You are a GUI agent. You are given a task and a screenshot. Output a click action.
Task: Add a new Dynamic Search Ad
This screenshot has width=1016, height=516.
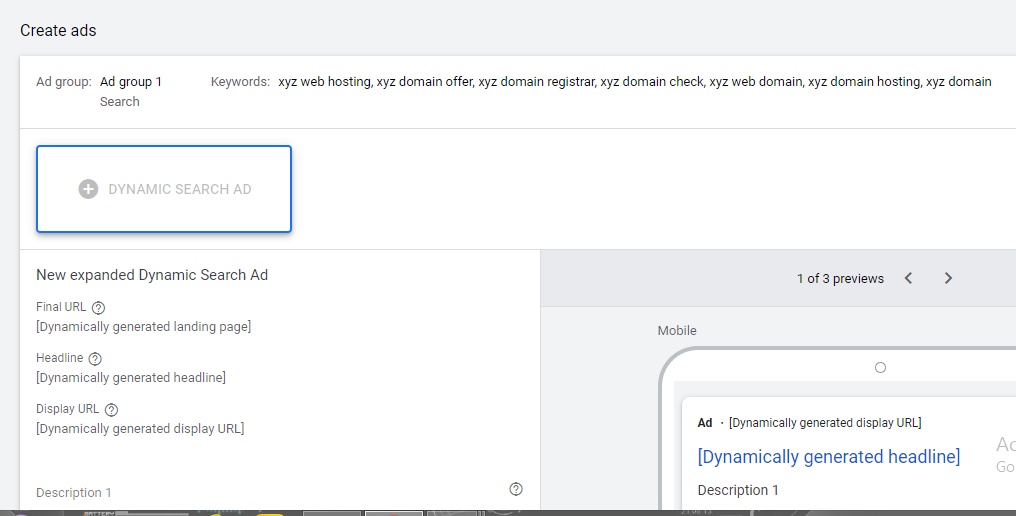(164, 189)
